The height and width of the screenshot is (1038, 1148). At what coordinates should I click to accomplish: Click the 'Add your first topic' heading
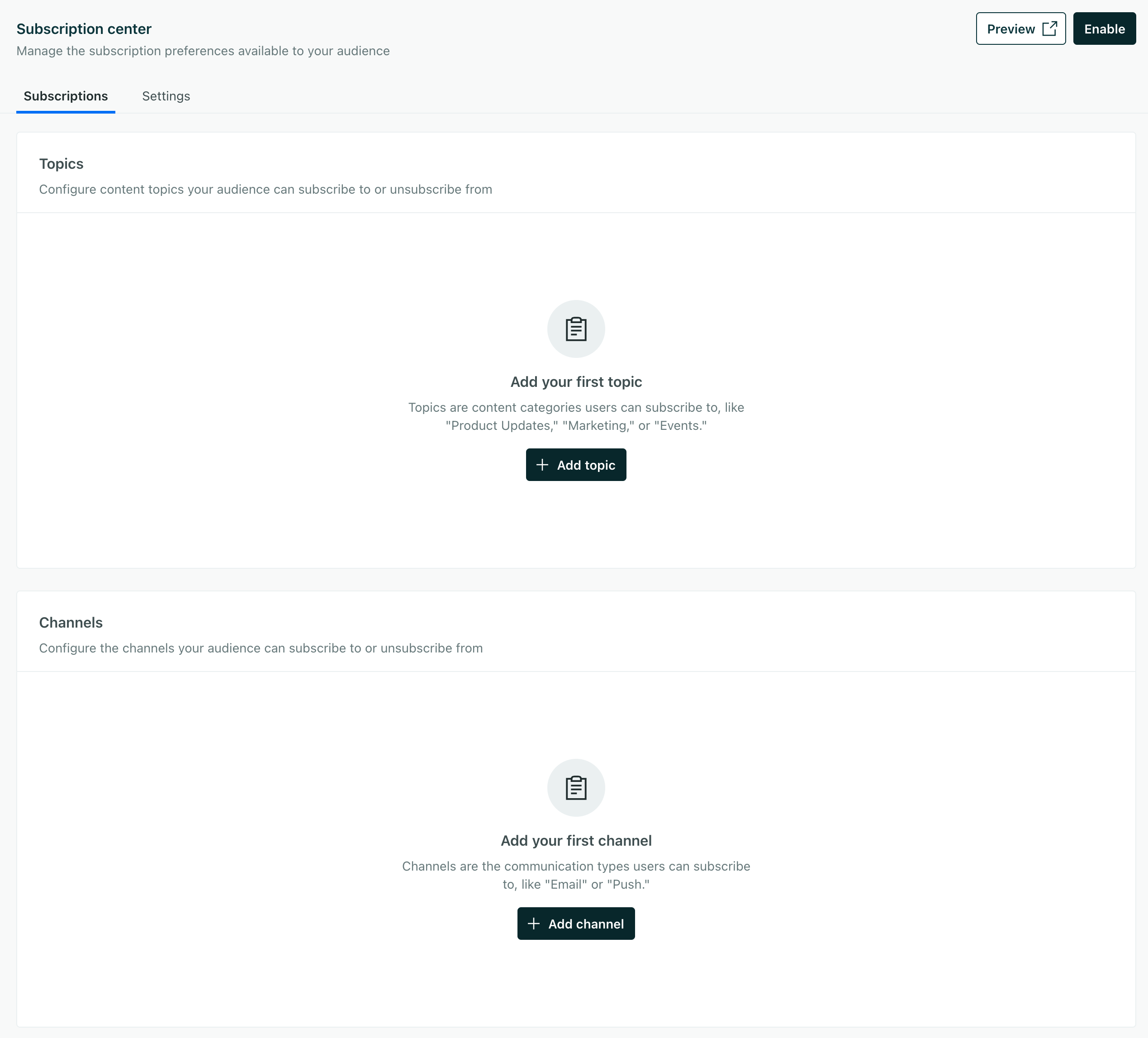pyautogui.click(x=576, y=382)
